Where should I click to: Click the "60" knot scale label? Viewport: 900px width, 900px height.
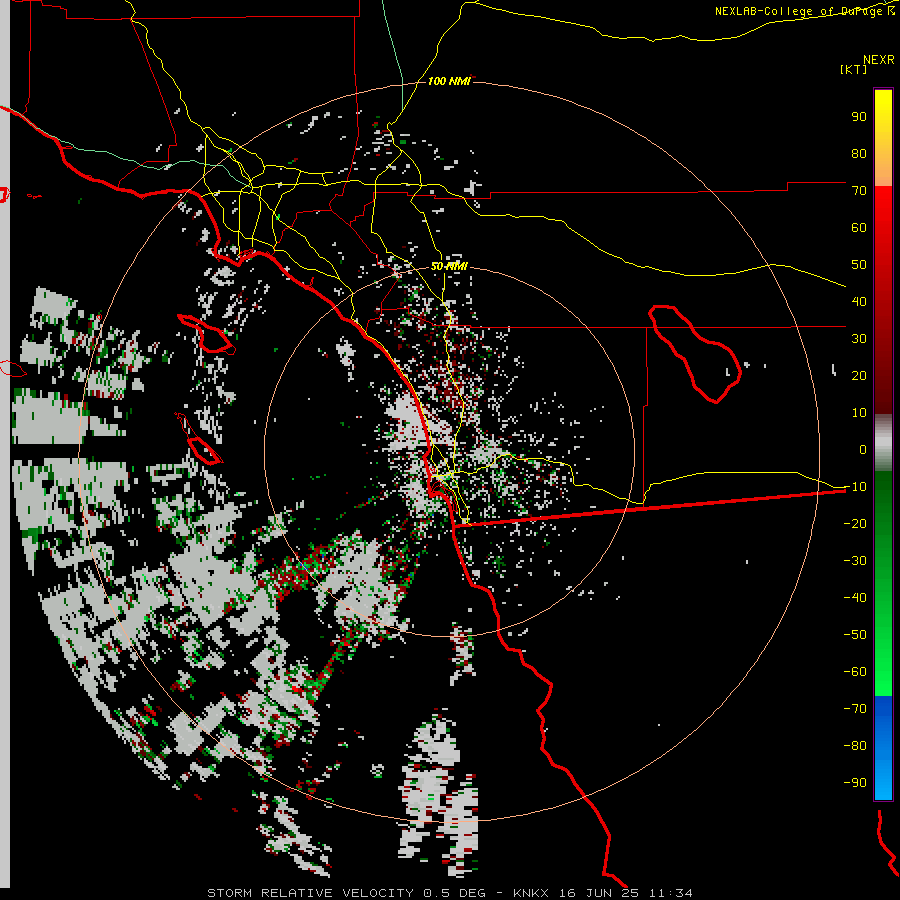coord(859,228)
